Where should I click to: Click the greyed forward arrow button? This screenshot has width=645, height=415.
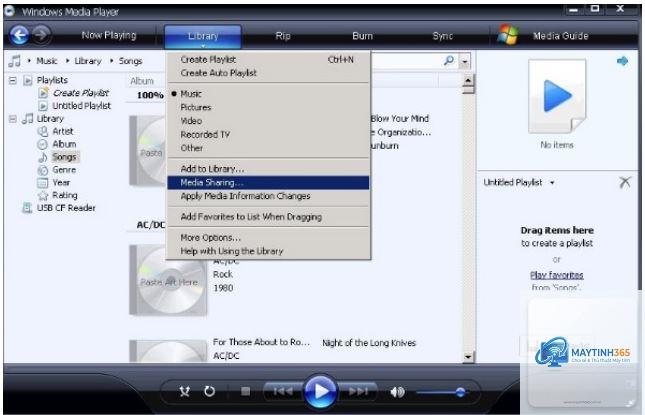coord(41,35)
